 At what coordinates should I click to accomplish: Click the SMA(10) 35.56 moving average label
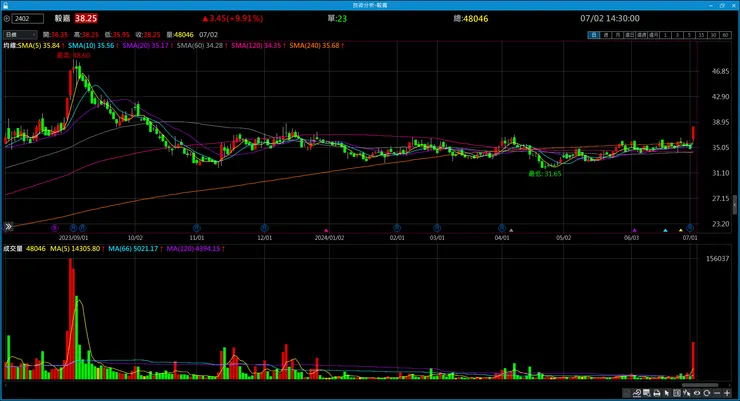(93, 45)
